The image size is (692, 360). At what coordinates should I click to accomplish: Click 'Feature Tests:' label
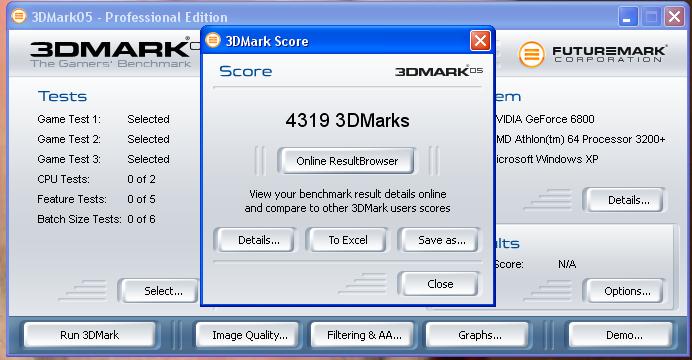click(72, 199)
